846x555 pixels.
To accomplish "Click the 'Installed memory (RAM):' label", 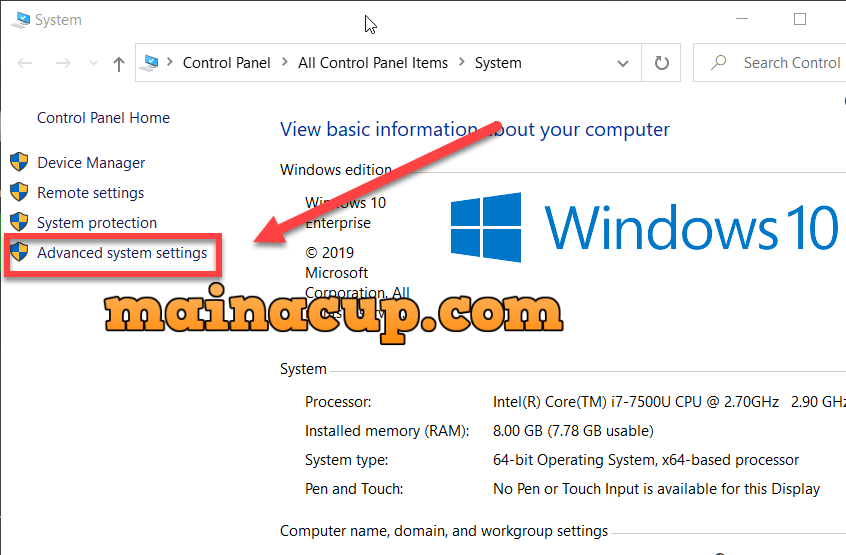I will coord(387,431).
